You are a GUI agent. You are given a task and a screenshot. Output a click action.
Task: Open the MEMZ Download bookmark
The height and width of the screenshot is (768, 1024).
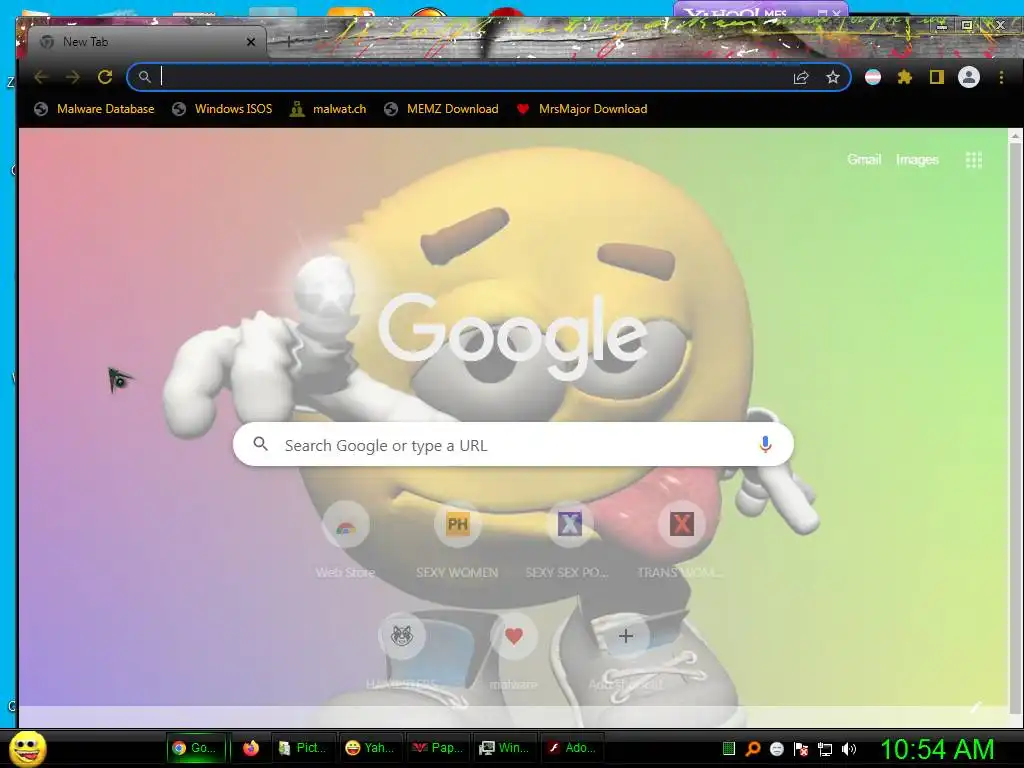coord(441,109)
